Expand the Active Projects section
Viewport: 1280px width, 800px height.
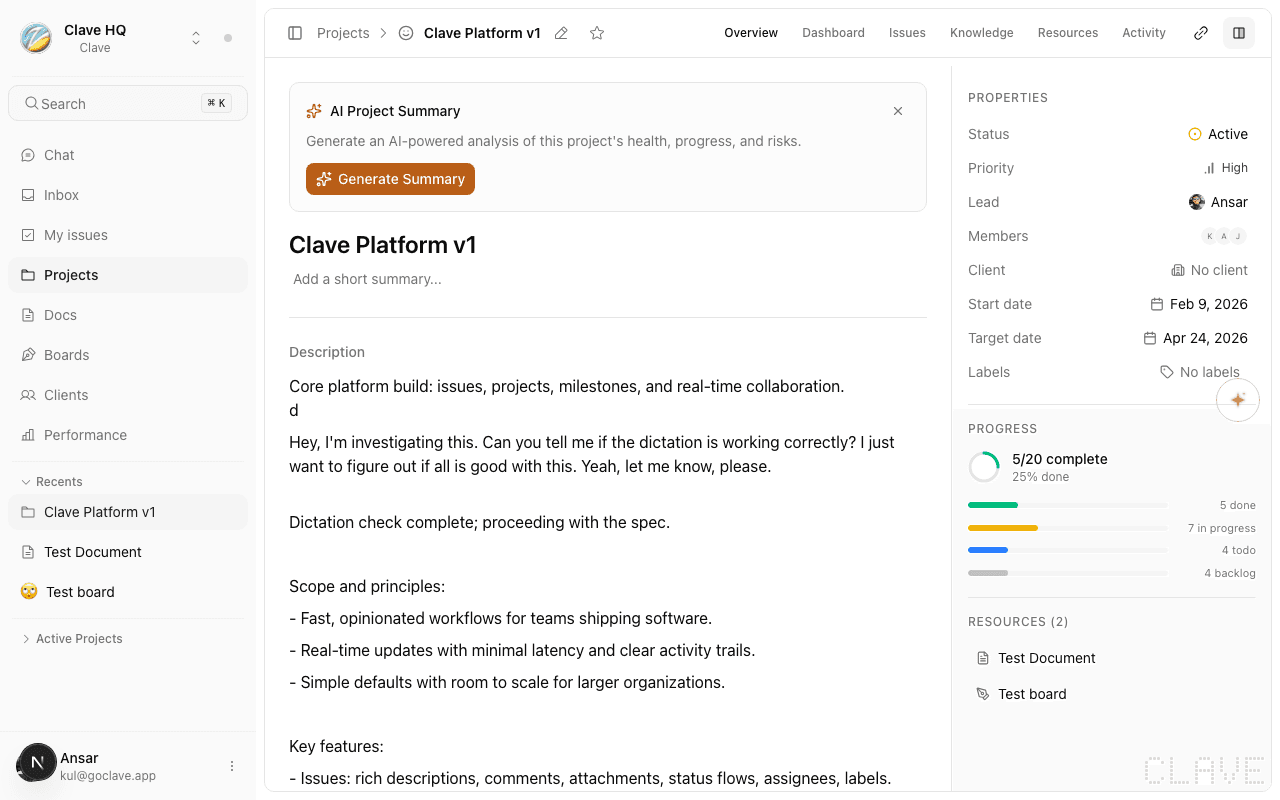click(78, 638)
